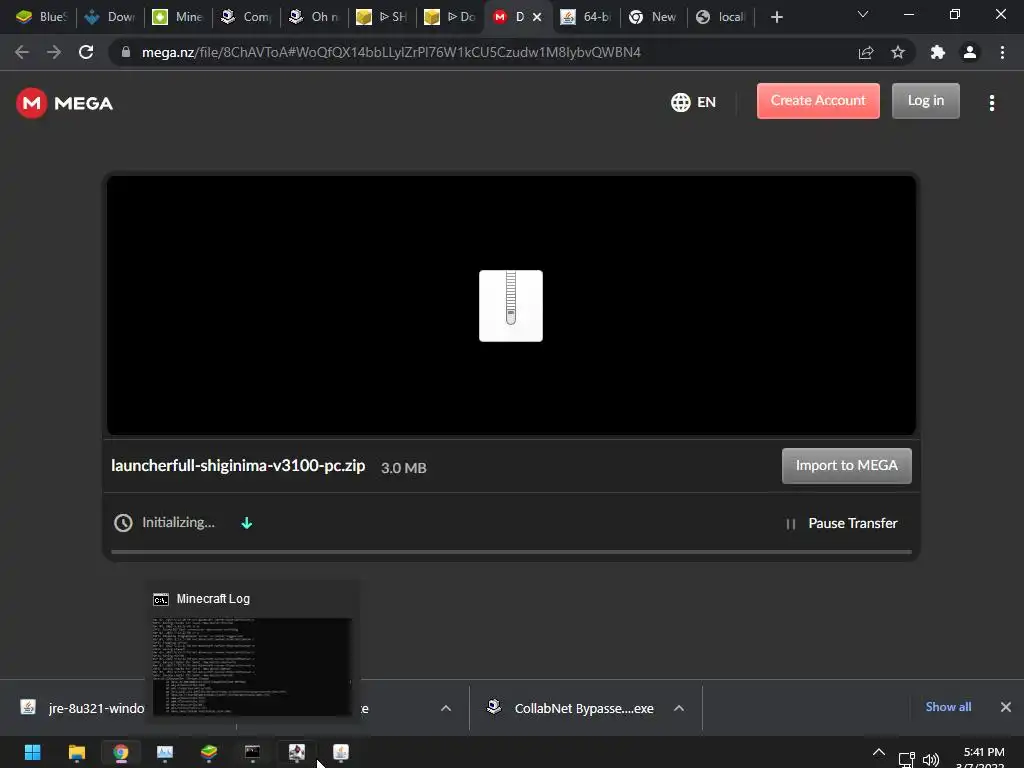Open network status tray icon
The height and width of the screenshot is (768, 1024).
(x=906, y=759)
